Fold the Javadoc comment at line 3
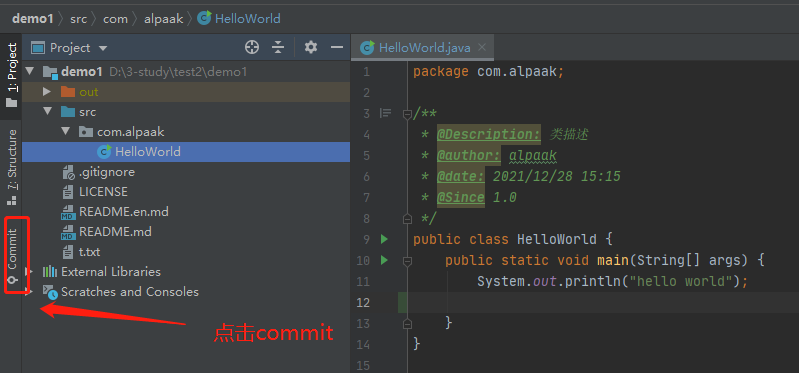 click(407, 114)
